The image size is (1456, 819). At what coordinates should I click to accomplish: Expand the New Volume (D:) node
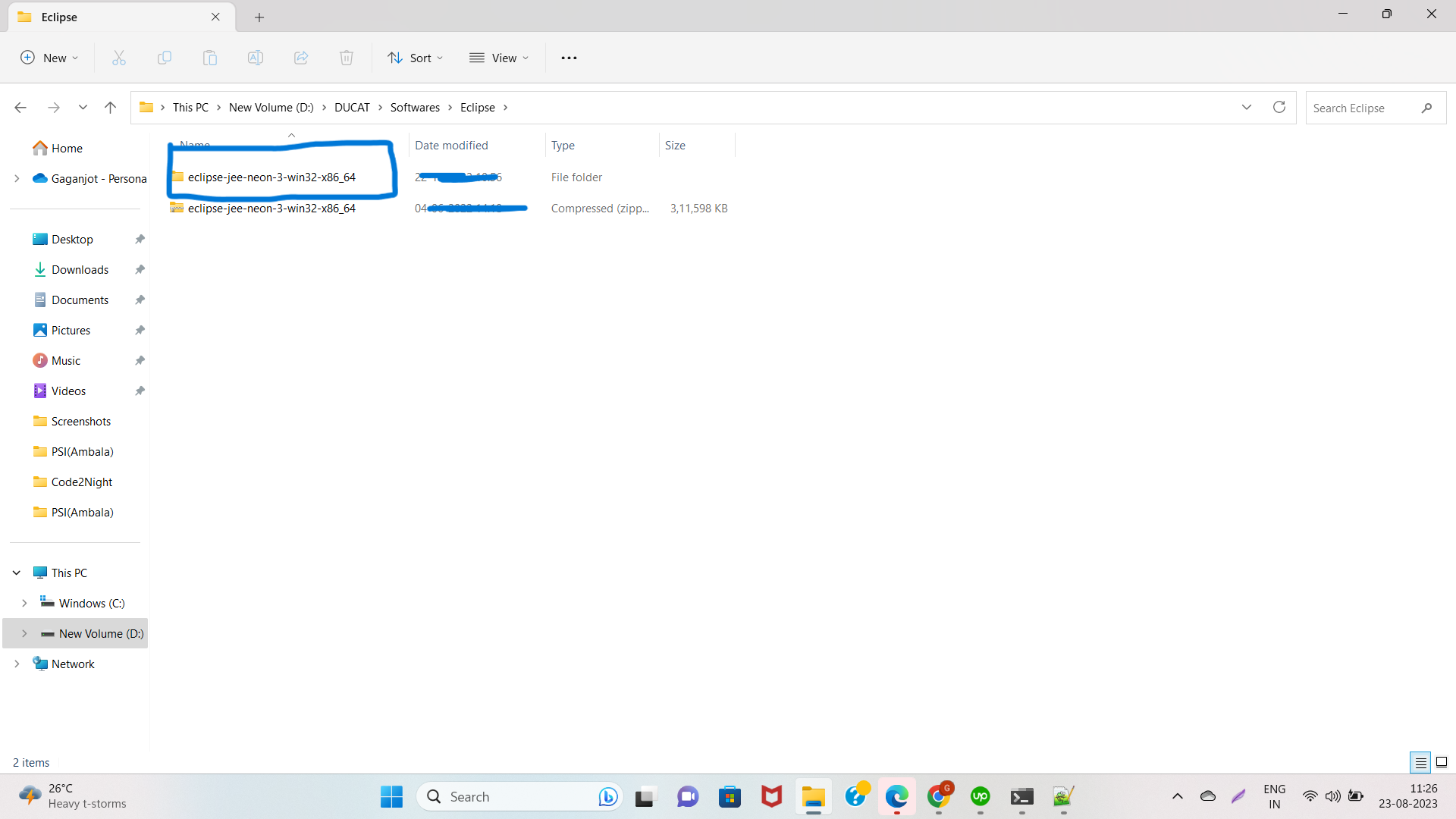point(24,633)
